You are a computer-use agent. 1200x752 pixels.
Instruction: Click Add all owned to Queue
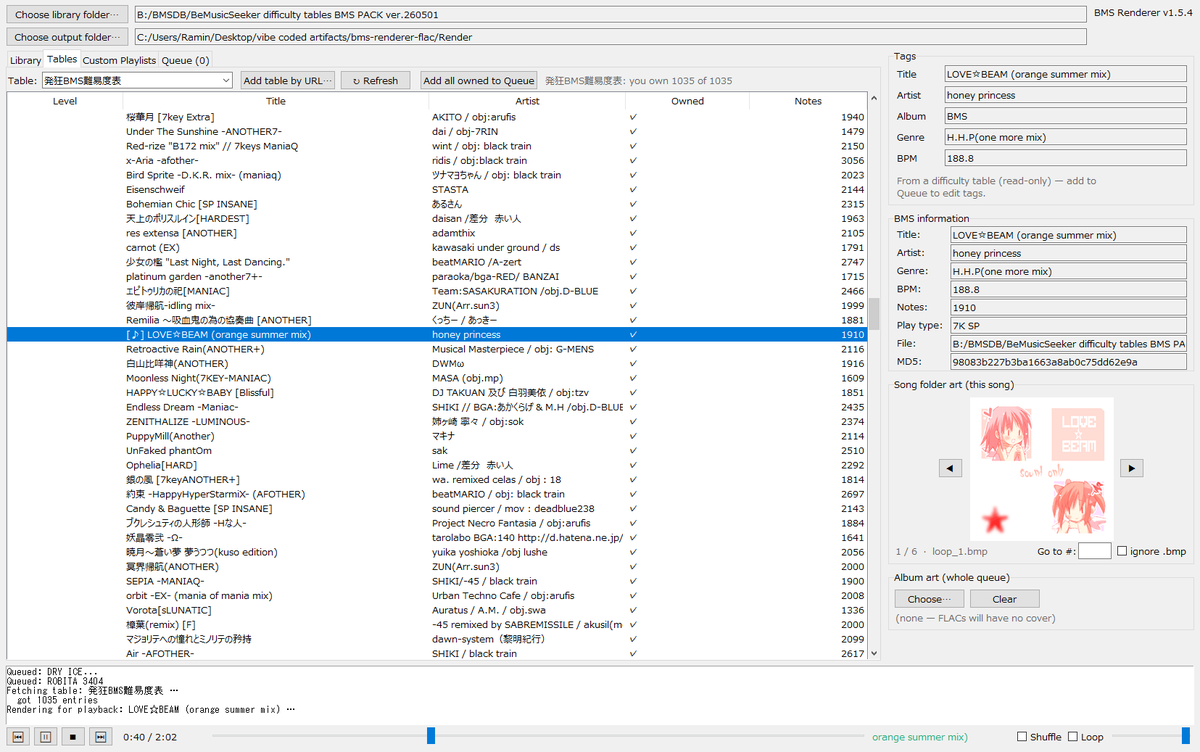[x=479, y=80]
